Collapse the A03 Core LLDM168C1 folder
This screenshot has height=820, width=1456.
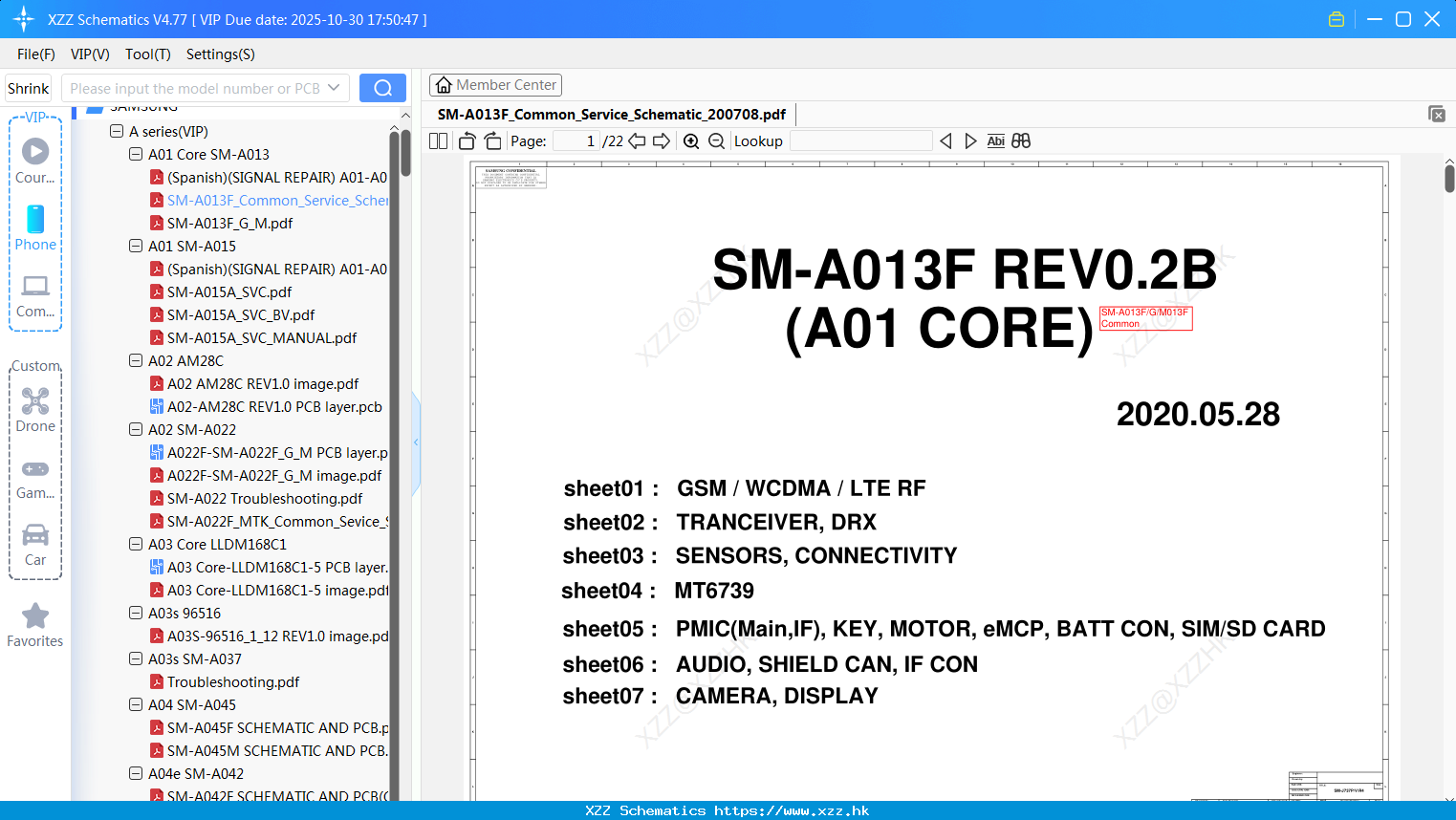point(136,544)
